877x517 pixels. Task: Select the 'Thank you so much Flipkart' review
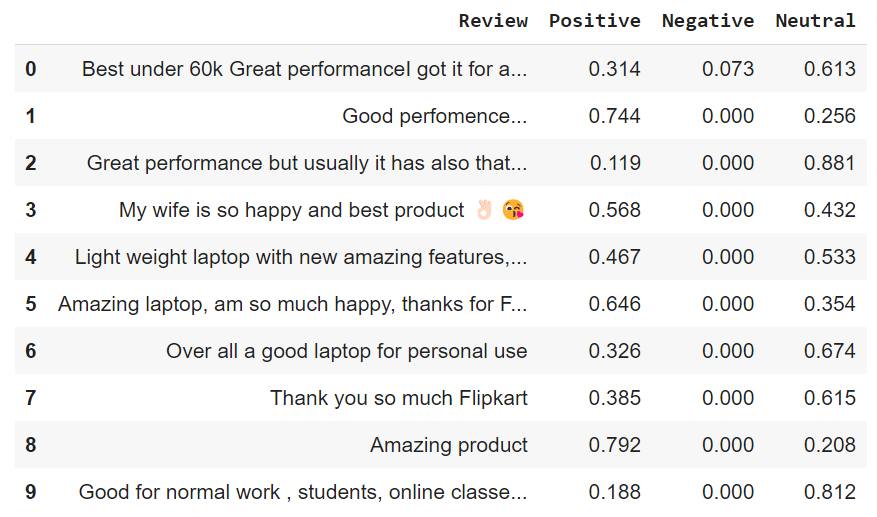tap(399, 398)
